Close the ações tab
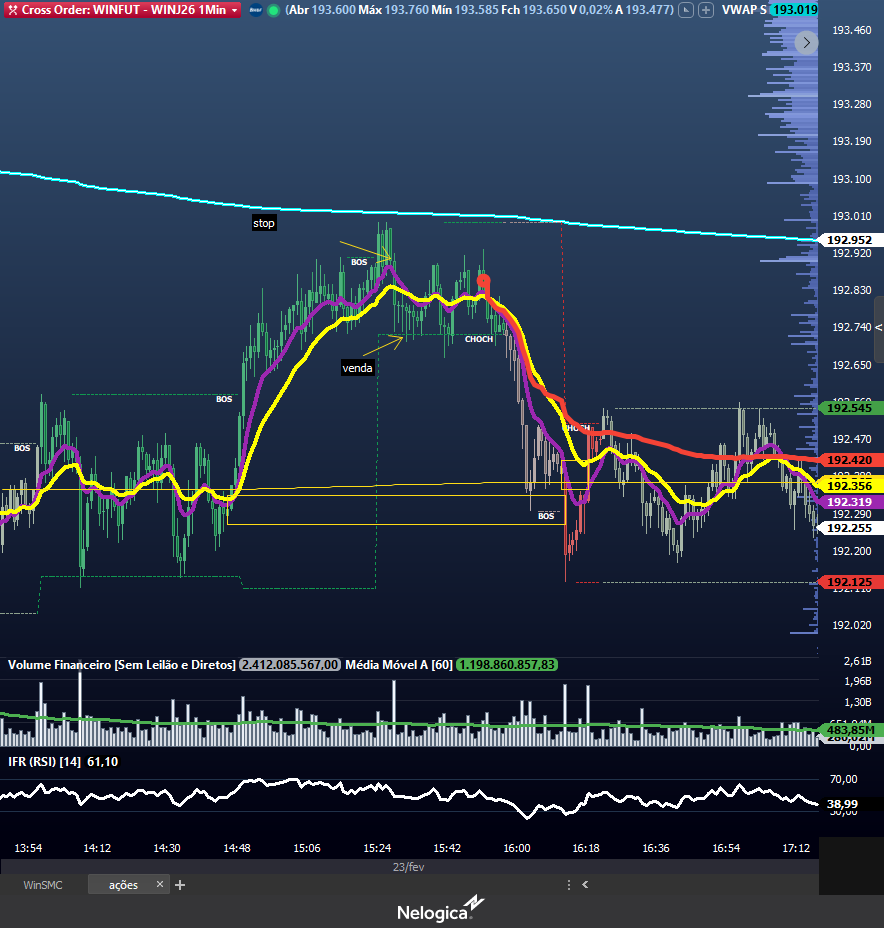The width and height of the screenshot is (884, 928). coord(159,885)
